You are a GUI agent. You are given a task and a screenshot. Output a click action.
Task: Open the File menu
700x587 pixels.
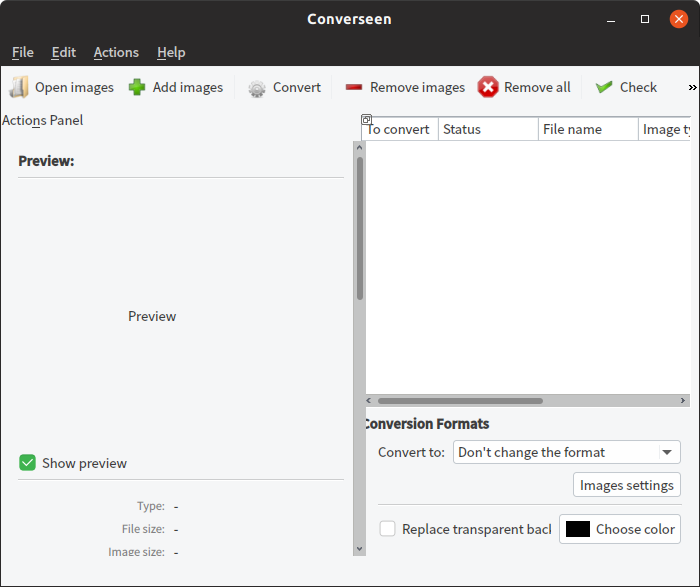23,52
